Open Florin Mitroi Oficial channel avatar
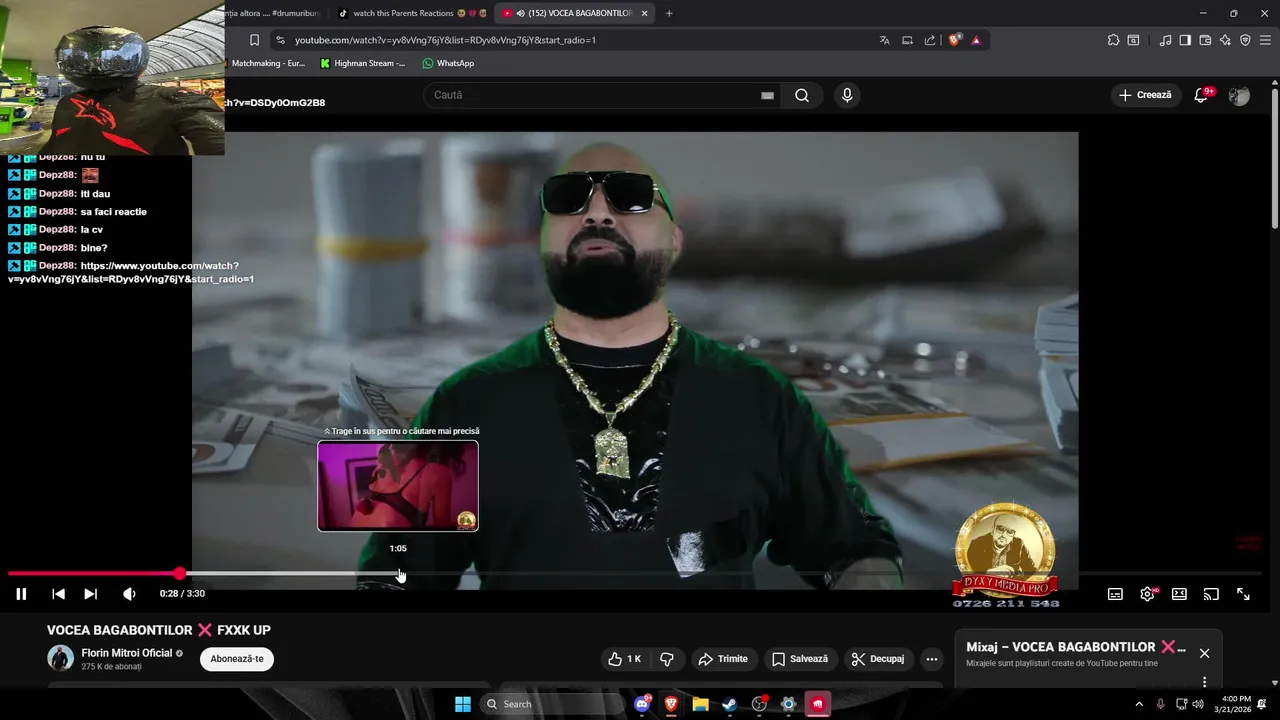1280x720 pixels. pyautogui.click(x=60, y=658)
